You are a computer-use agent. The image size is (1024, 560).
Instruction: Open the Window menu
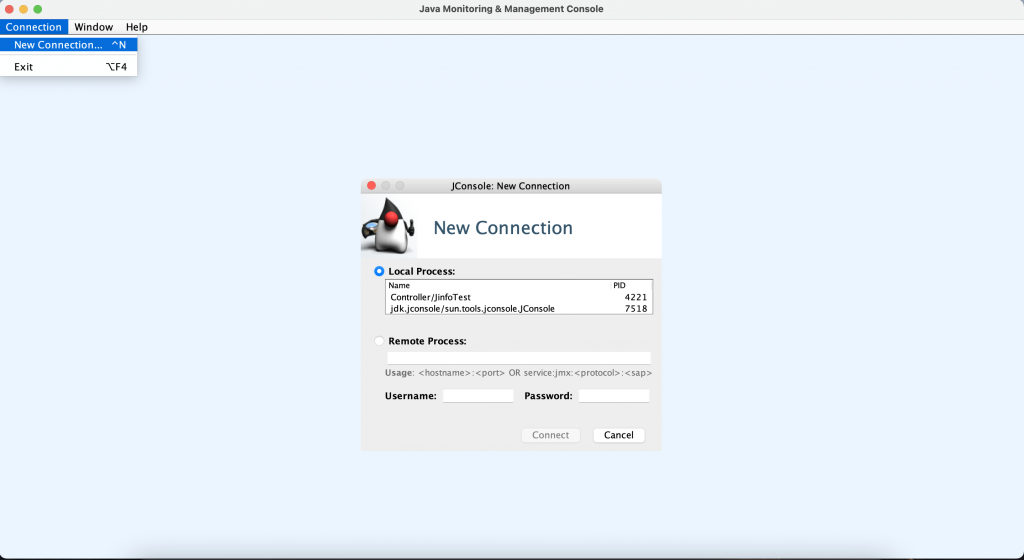(x=93, y=27)
